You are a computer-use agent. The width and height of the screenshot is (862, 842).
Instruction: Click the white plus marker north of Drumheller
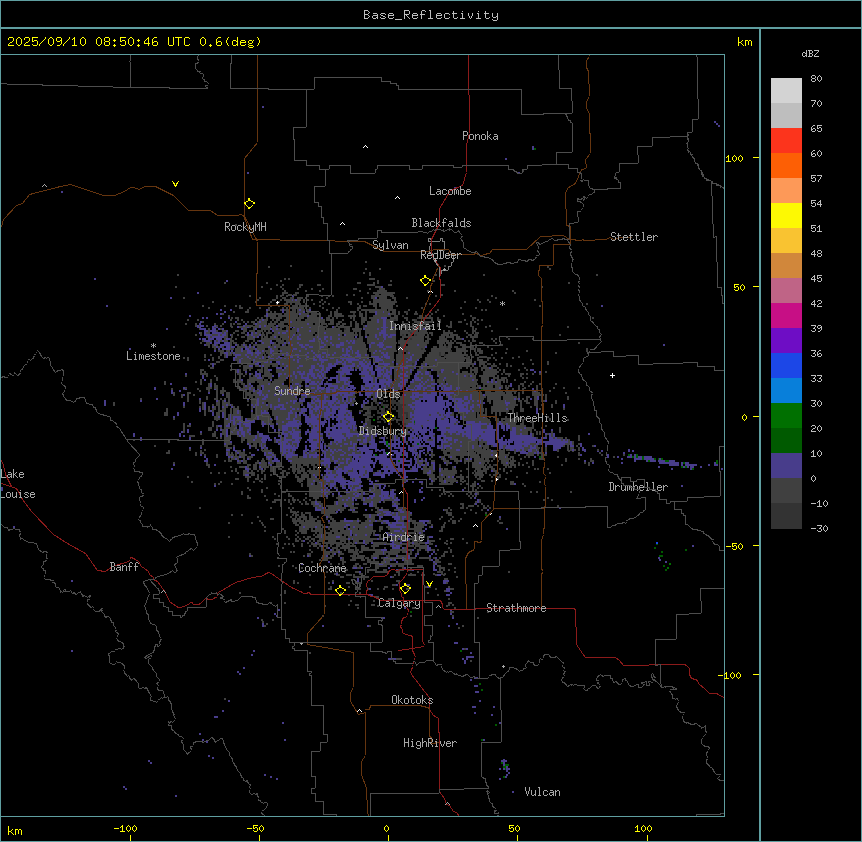click(x=612, y=375)
